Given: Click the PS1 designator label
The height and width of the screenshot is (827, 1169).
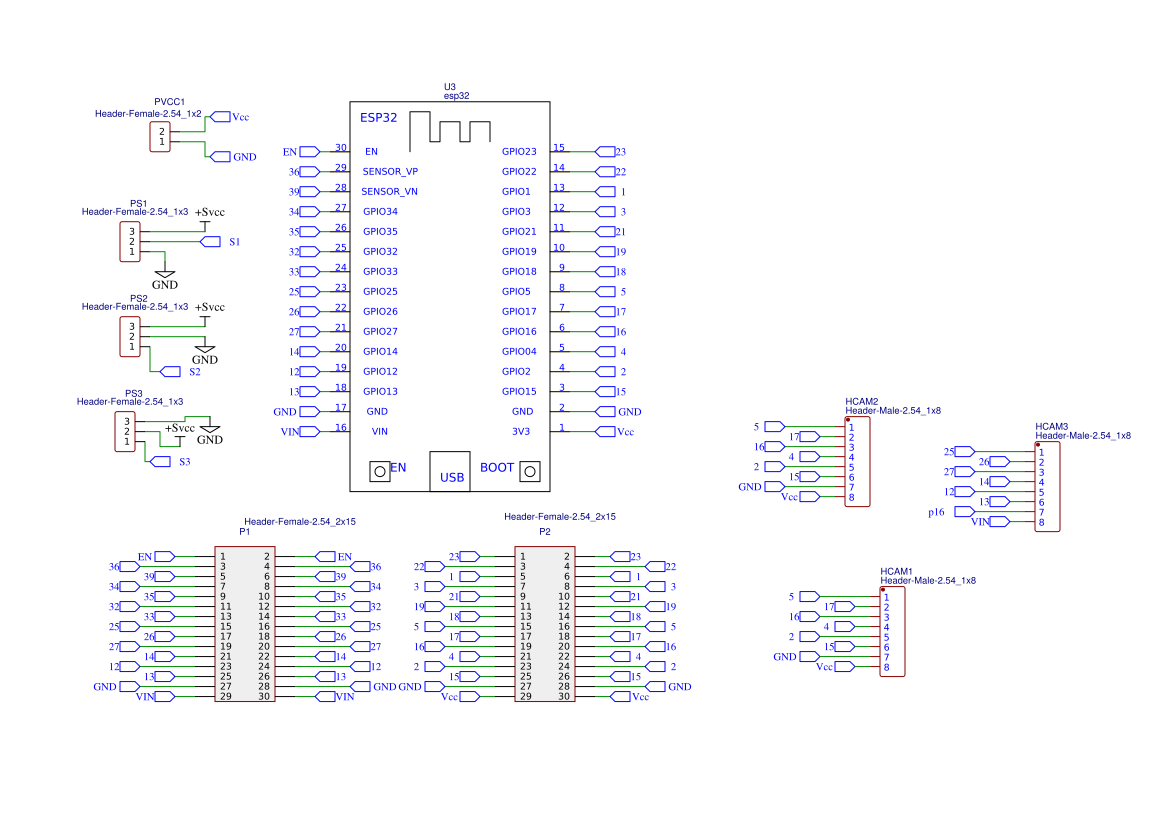Looking at the screenshot, I should [139, 203].
